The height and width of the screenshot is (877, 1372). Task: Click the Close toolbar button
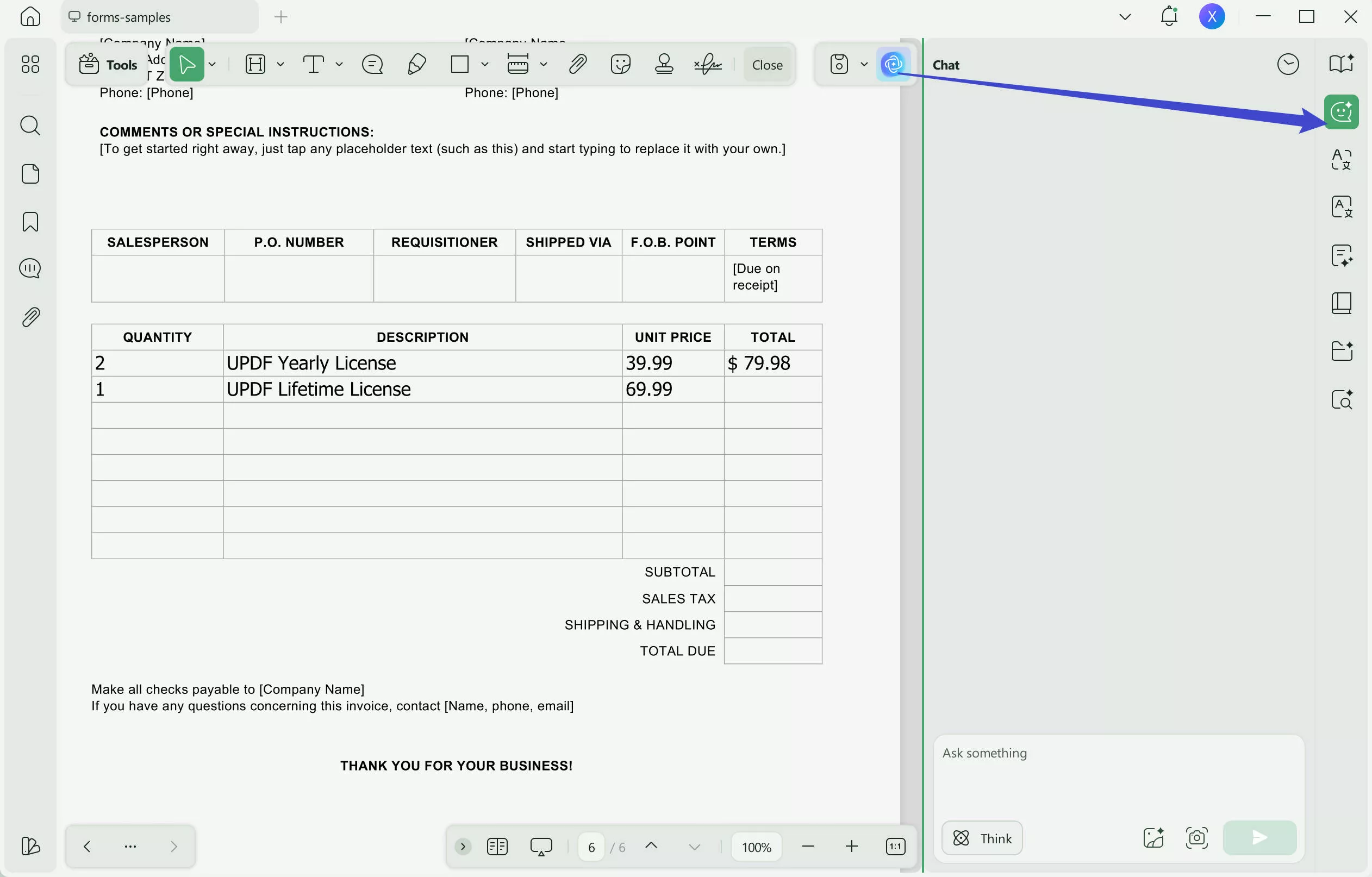[x=767, y=65]
